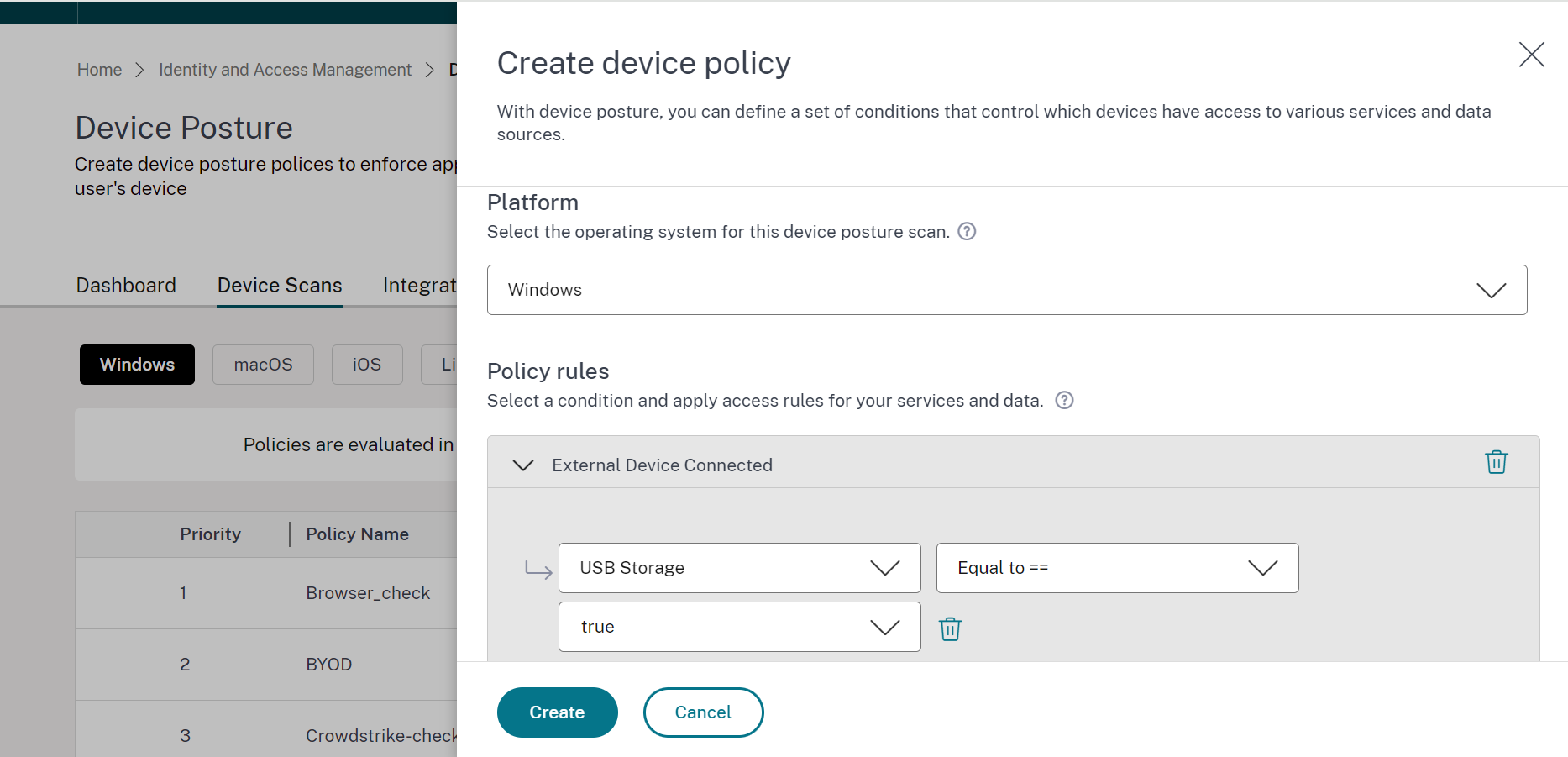The width and height of the screenshot is (1568, 757).
Task: Go to Home breadcrumb link
Action: click(x=99, y=70)
